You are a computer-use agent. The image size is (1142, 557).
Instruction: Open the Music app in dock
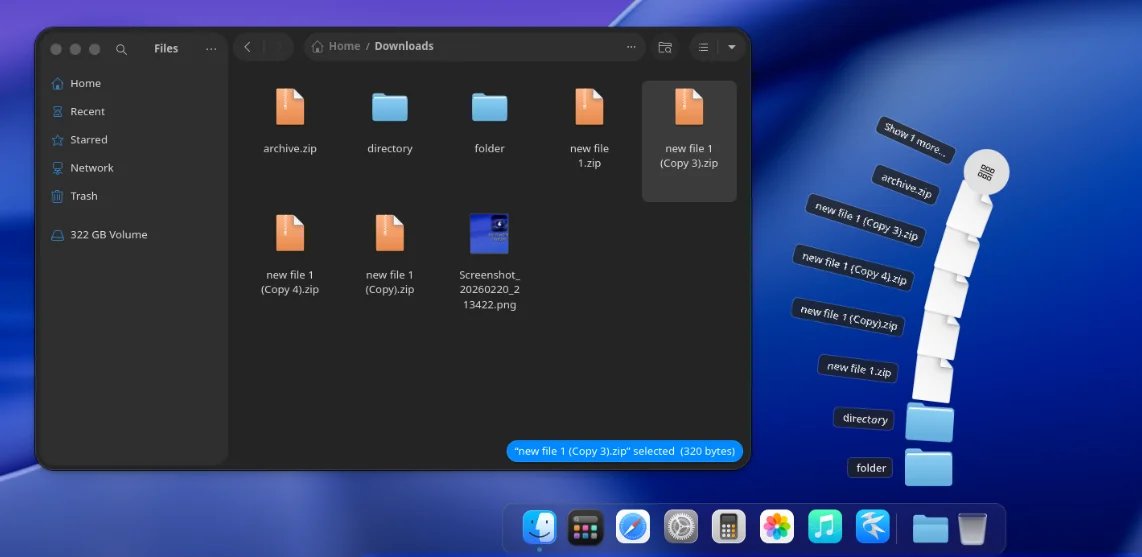click(x=824, y=526)
